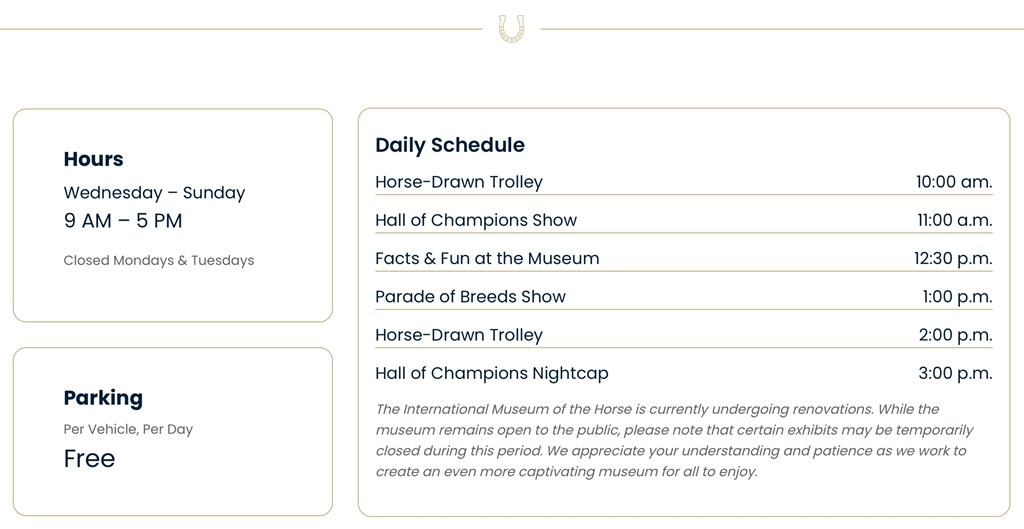Screen dimensions: 1024x529
Task: Select the Hours heading
Action: click(93, 159)
